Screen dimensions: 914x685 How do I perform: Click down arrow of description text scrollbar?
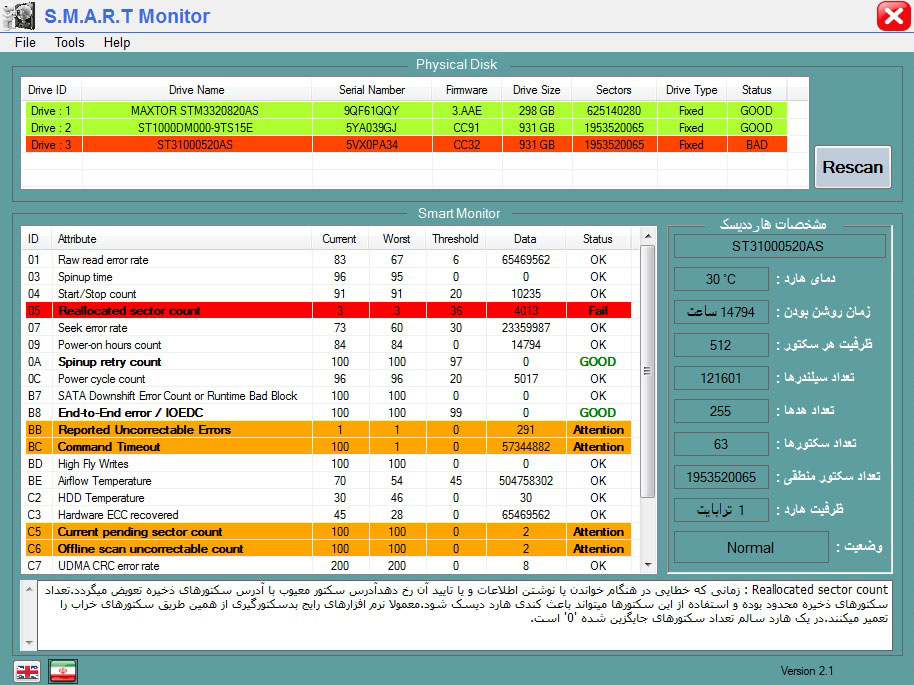[x=29, y=642]
